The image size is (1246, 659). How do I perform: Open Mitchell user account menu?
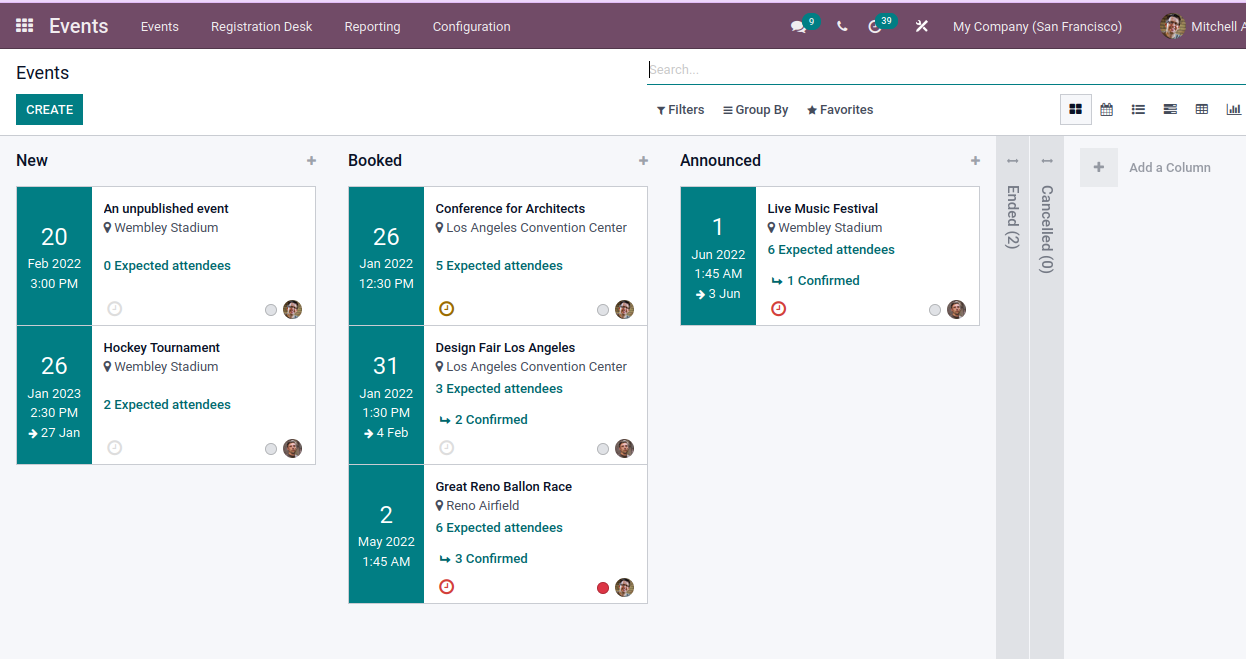pyautogui.click(x=1203, y=27)
